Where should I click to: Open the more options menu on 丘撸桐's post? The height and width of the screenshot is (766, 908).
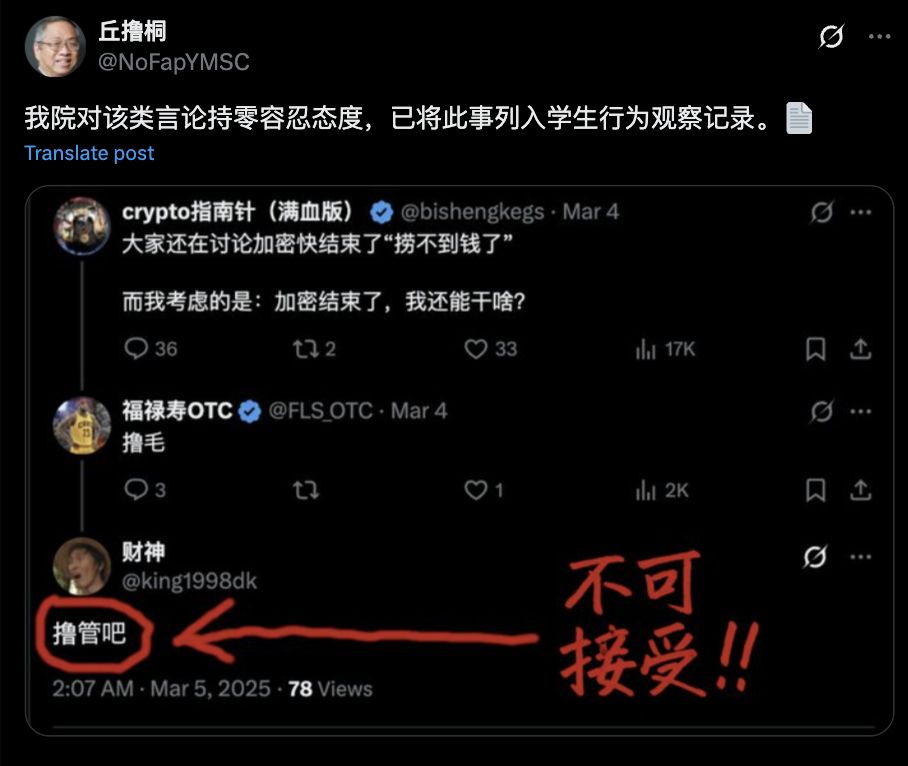879,36
